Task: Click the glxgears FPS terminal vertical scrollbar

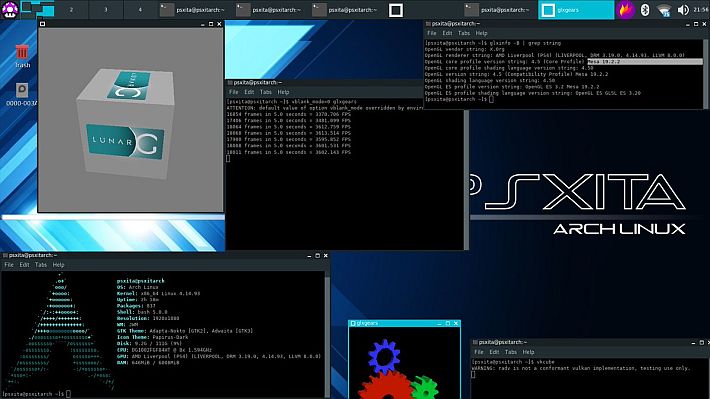Action: click(x=466, y=179)
